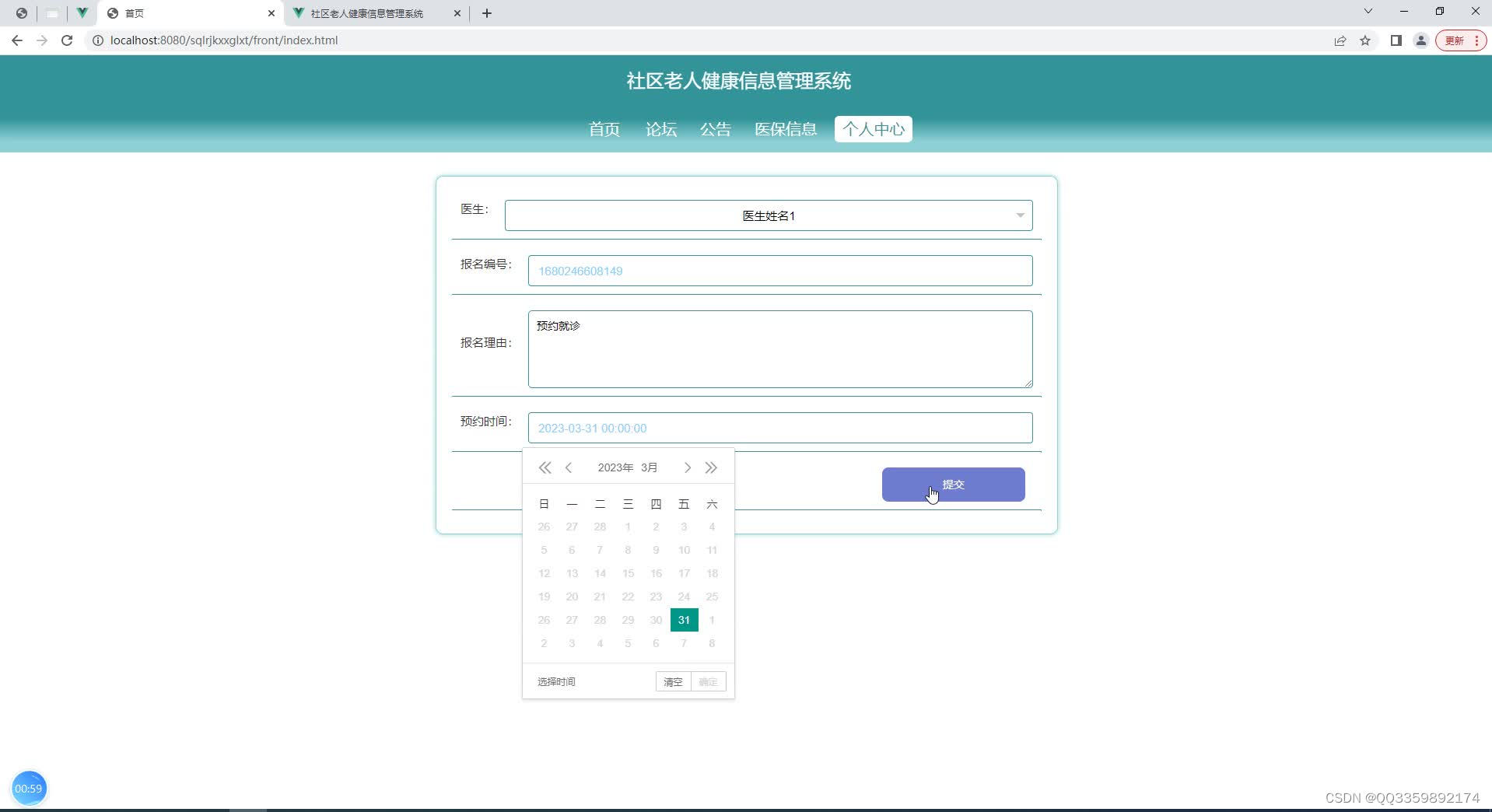Image resolution: width=1492 pixels, height=812 pixels.
Task: Click the forward navigation arrow
Action: point(42,40)
